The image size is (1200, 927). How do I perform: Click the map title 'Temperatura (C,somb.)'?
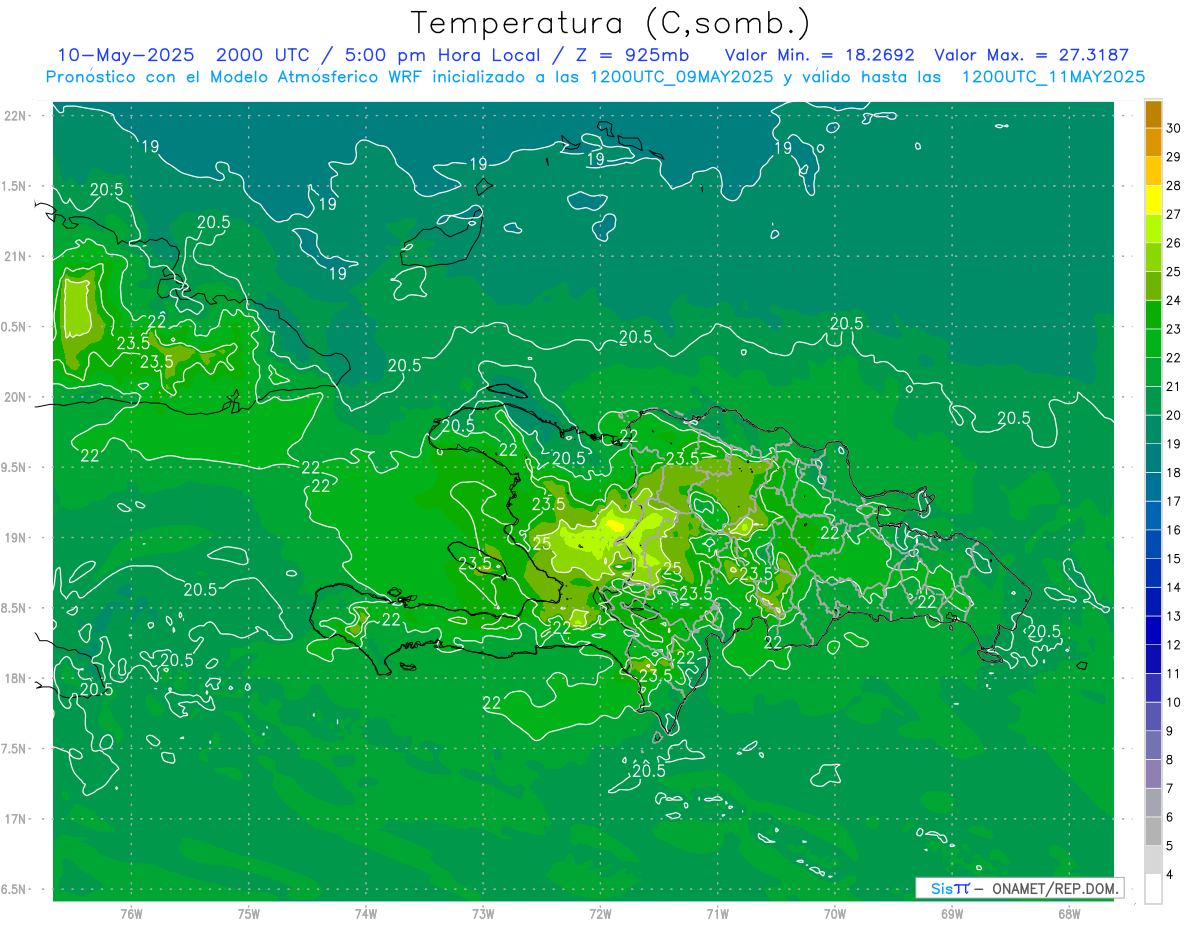tap(610, 22)
